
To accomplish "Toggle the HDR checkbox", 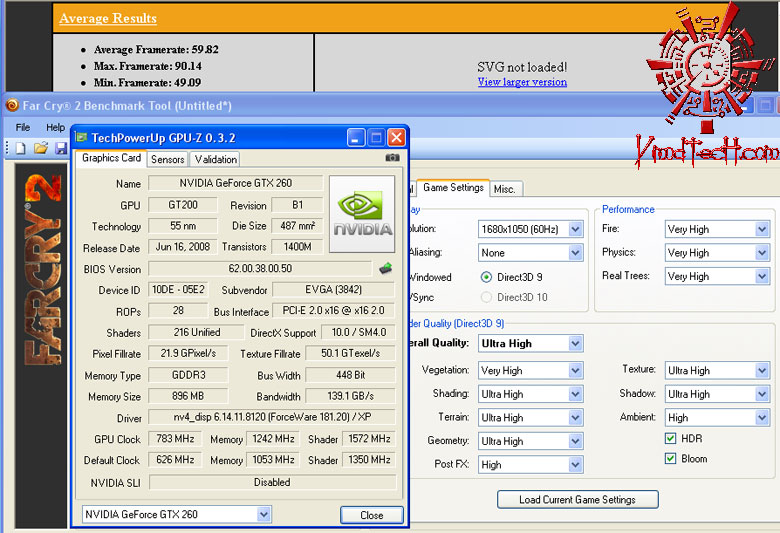I will pos(671,438).
